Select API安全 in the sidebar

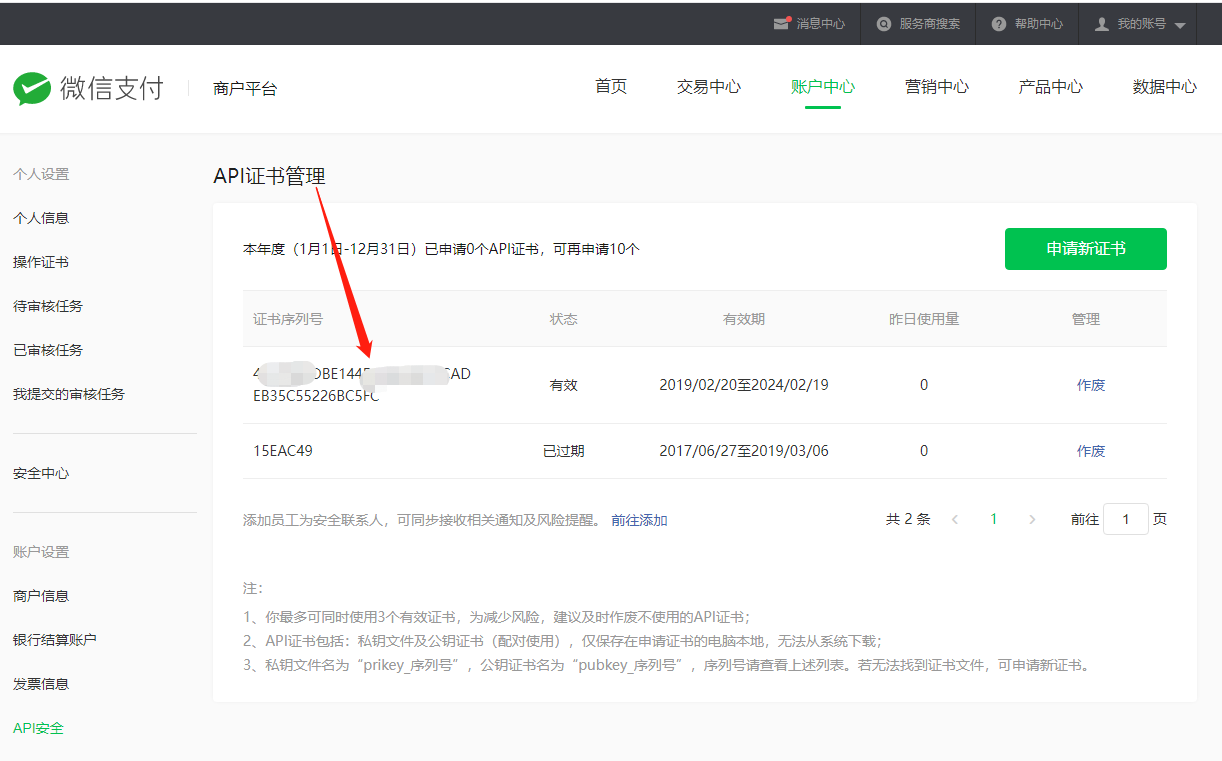click(38, 728)
